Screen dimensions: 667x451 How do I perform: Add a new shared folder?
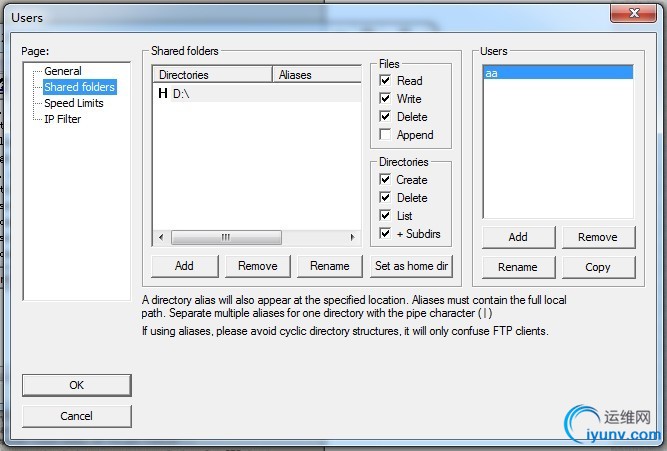[185, 266]
